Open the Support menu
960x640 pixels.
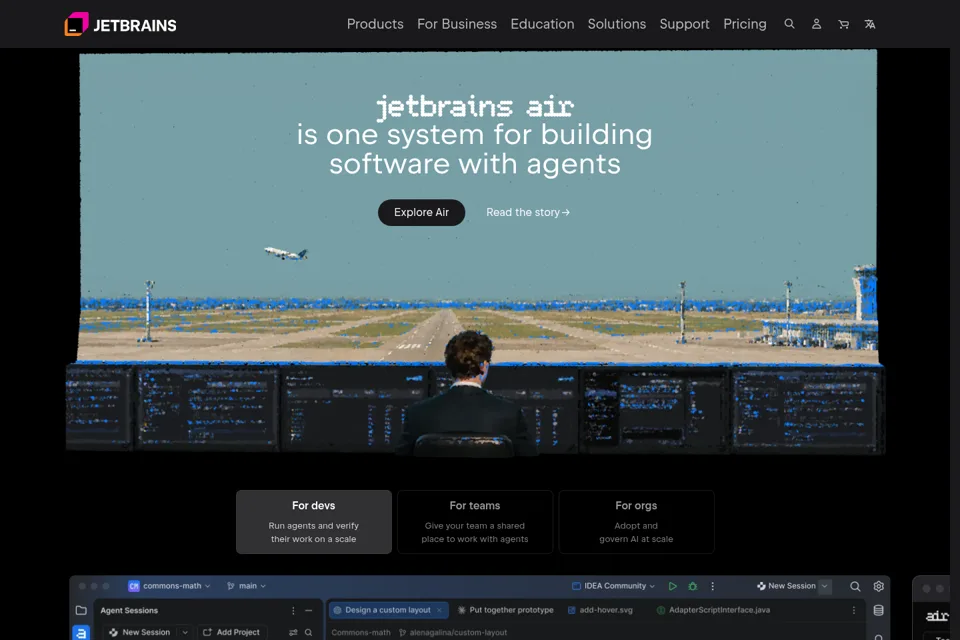pyautogui.click(x=684, y=24)
